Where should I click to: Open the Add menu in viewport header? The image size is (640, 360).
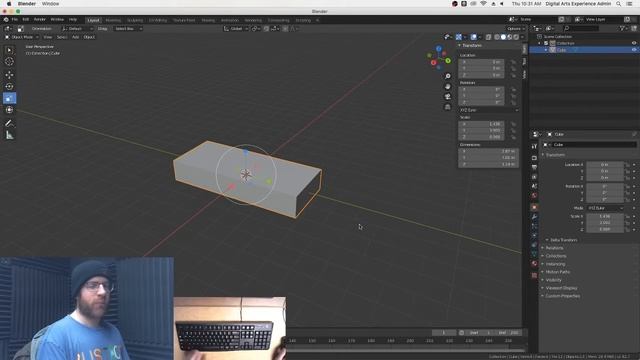[75, 37]
